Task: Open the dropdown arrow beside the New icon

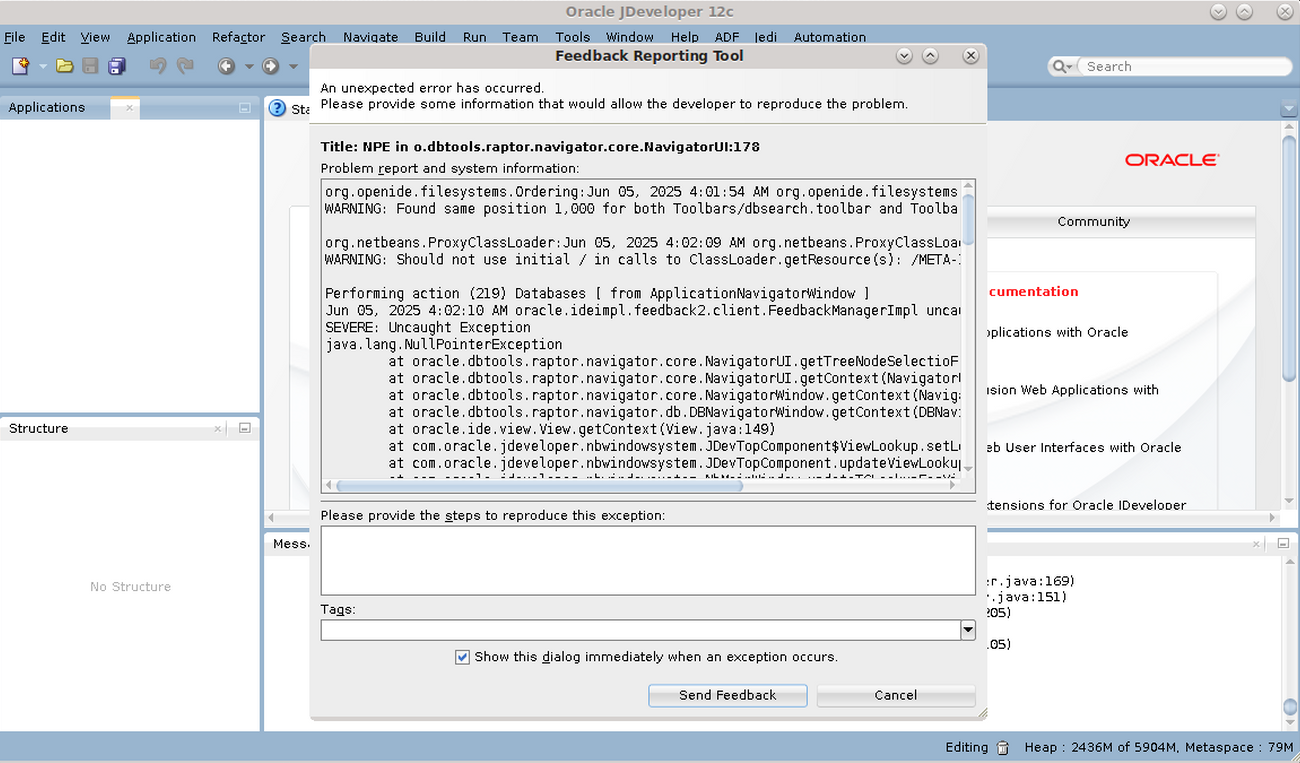Action: click(43, 66)
